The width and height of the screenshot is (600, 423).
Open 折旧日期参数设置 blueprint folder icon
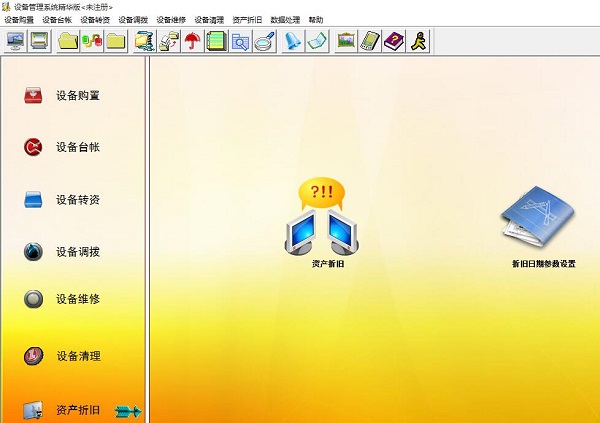tap(539, 217)
